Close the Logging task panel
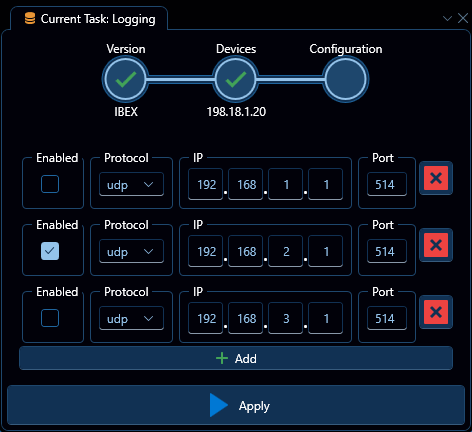The image size is (472, 432). coord(463,18)
